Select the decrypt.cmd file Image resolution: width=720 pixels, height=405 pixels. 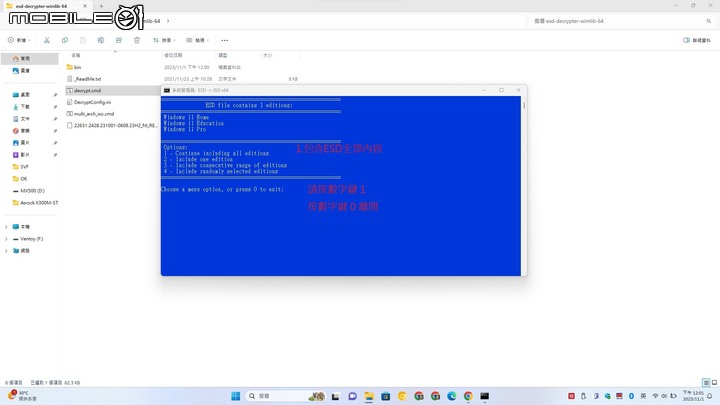click(x=112, y=91)
